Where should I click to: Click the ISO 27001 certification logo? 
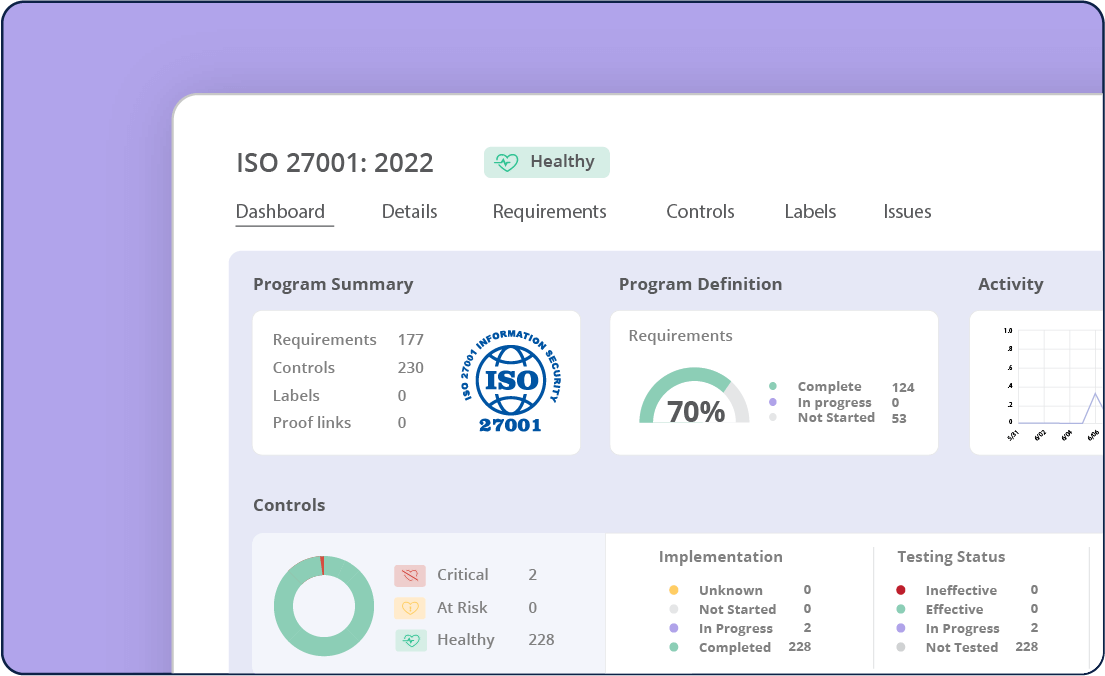click(510, 381)
